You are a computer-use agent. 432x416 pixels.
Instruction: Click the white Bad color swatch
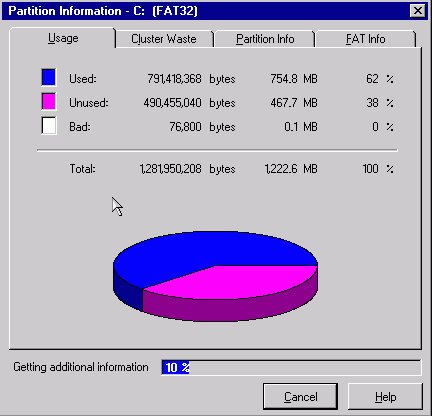coord(49,125)
